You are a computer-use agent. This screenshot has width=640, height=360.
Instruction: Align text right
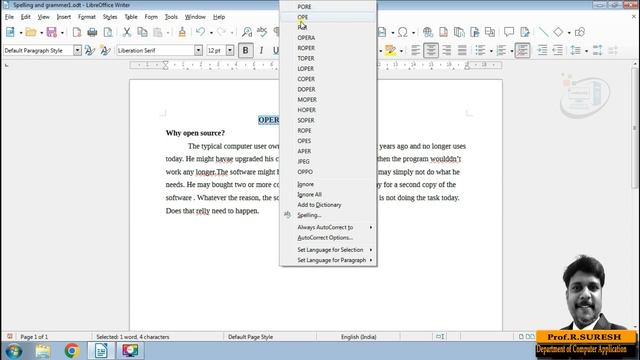(x=447, y=50)
